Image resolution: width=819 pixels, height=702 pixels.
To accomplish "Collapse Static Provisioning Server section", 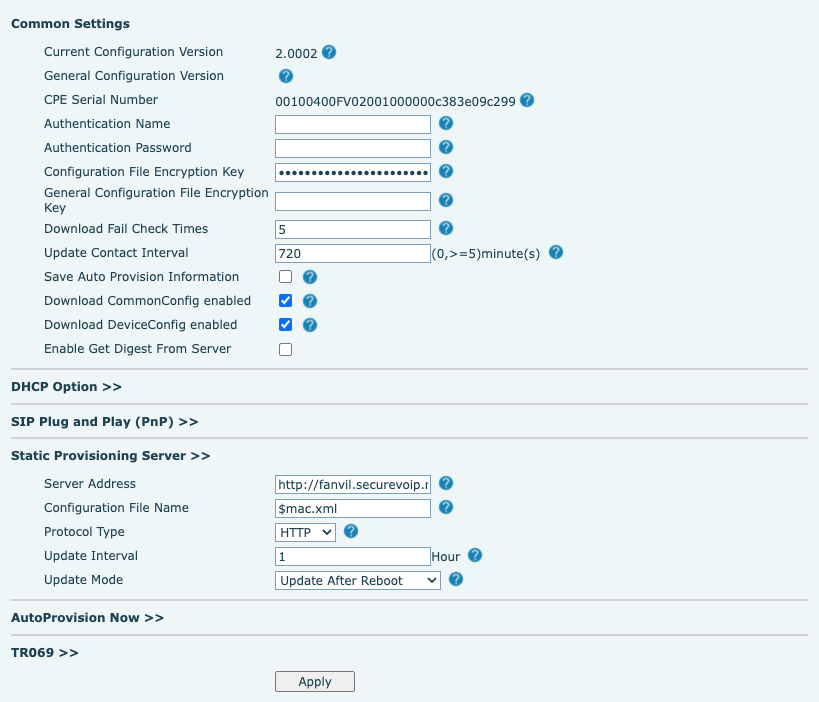I will coord(110,456).
